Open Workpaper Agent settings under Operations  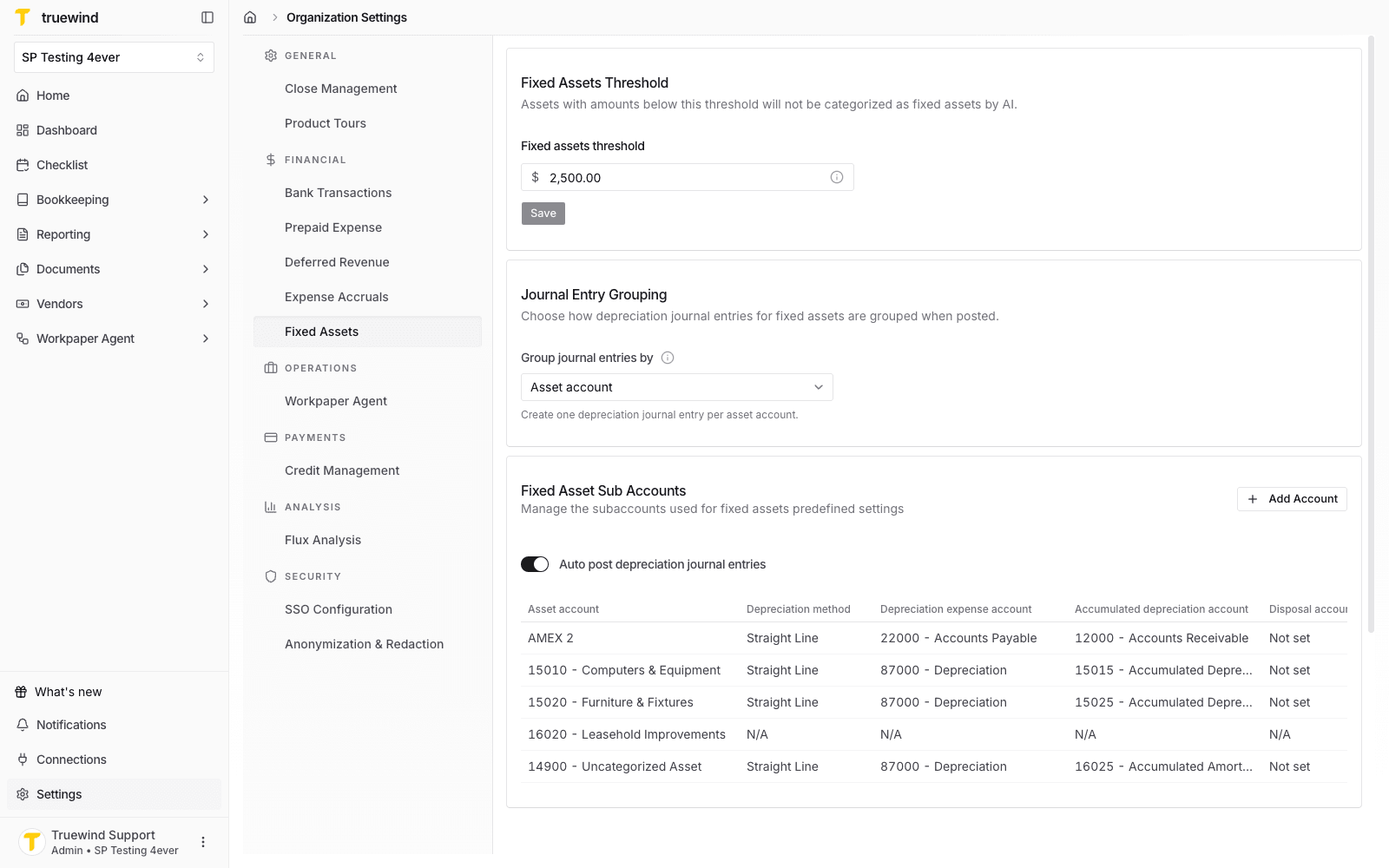[367, 401]
